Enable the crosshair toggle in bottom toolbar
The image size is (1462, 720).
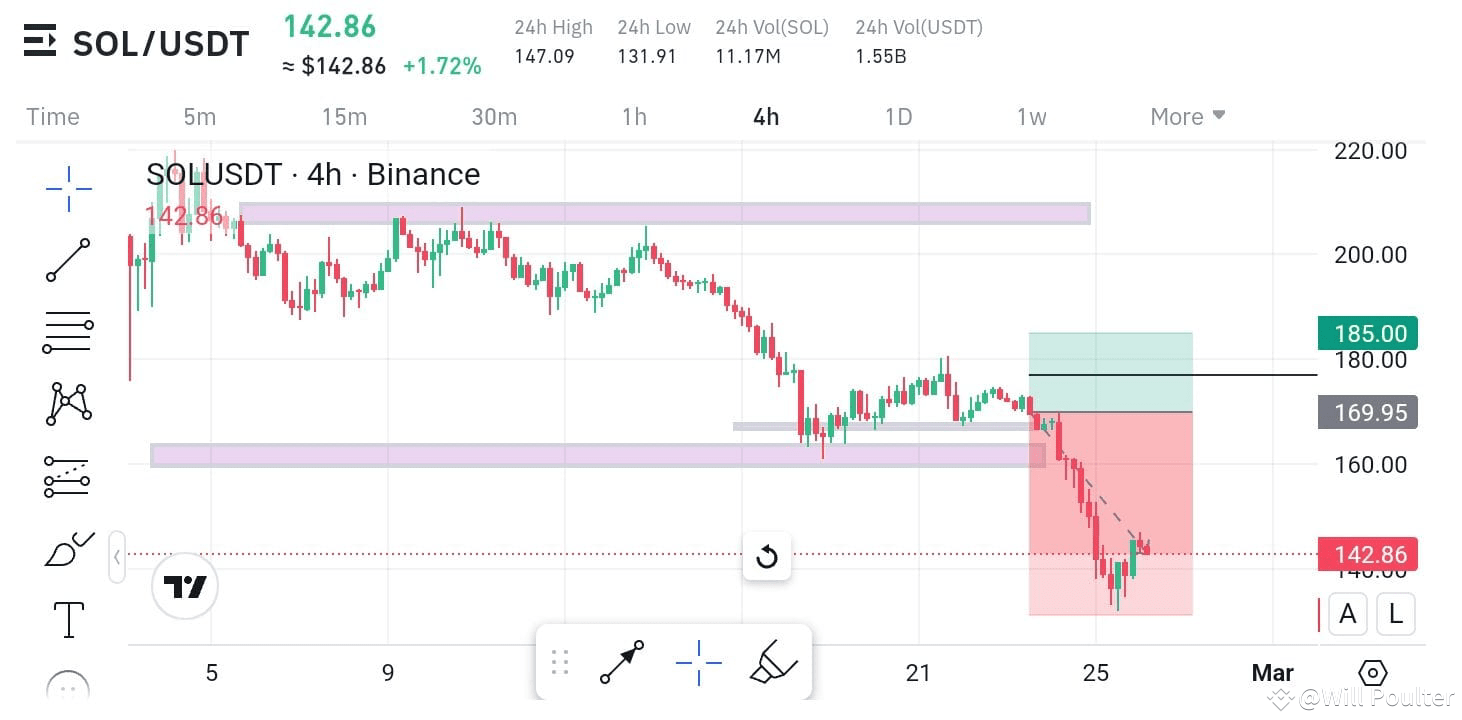tap(698, 661)
